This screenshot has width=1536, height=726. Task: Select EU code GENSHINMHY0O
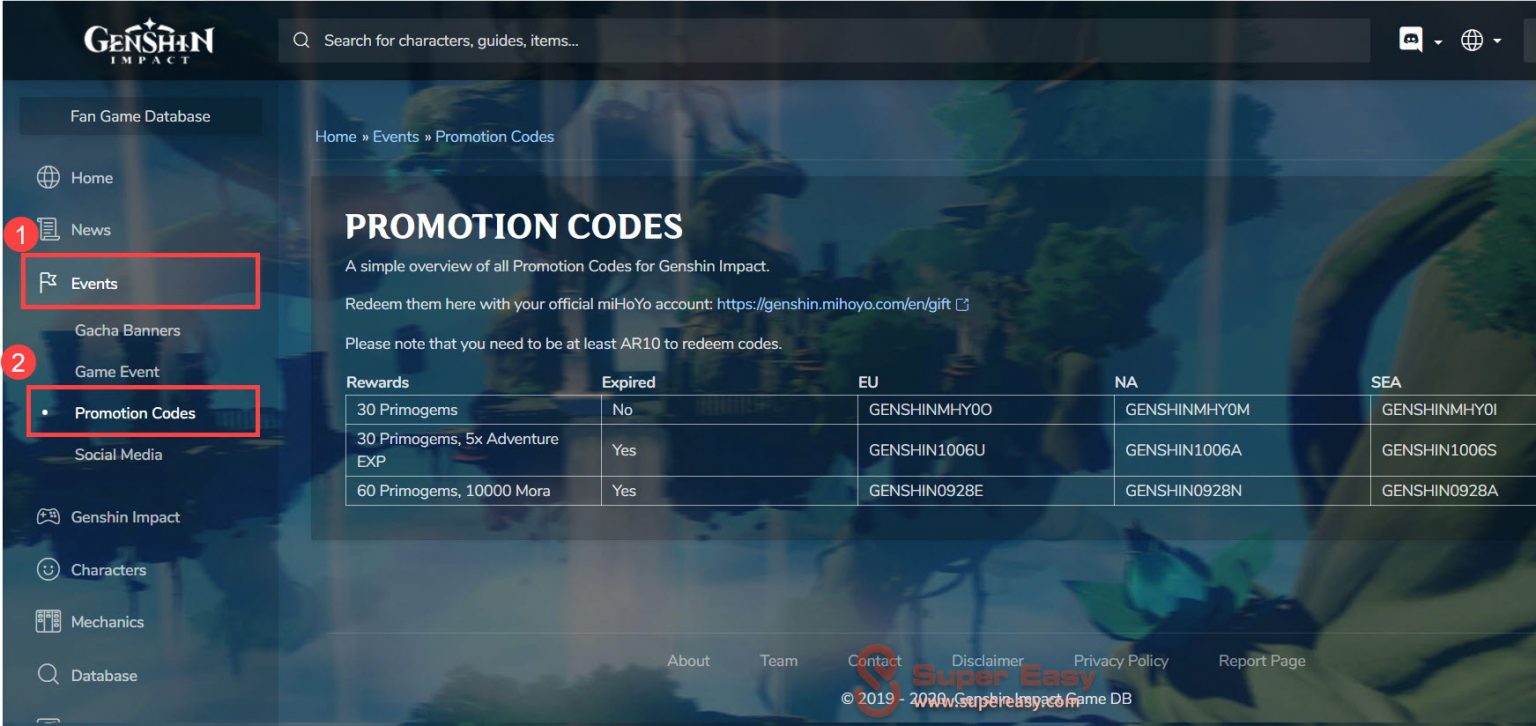tap(930, 409)
